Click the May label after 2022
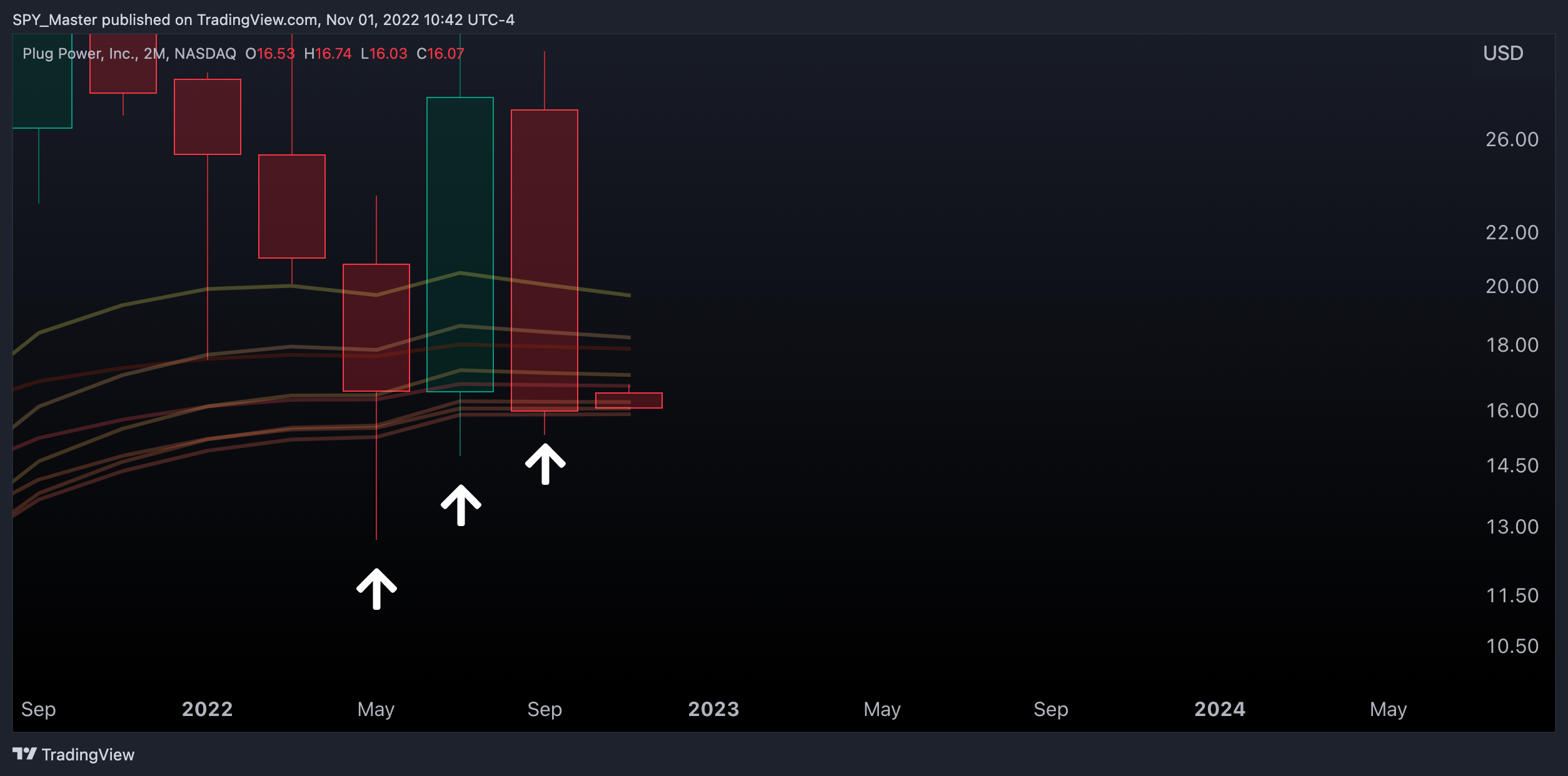Viewport: 1568px width, 776px height. coord(376,710)
